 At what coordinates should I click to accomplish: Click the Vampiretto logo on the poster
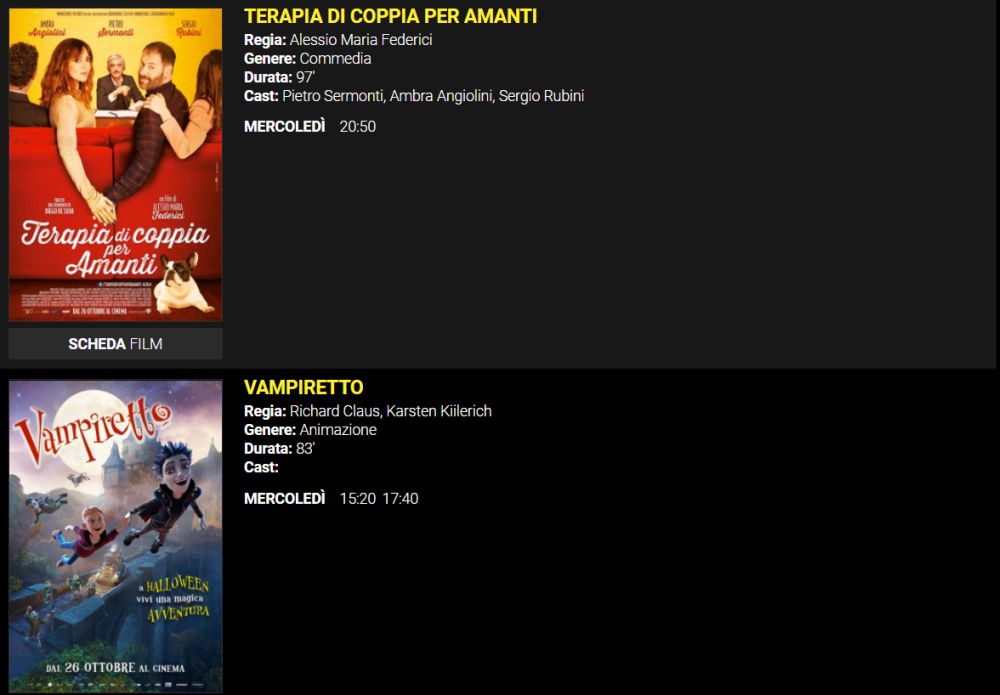coord(92,427)
